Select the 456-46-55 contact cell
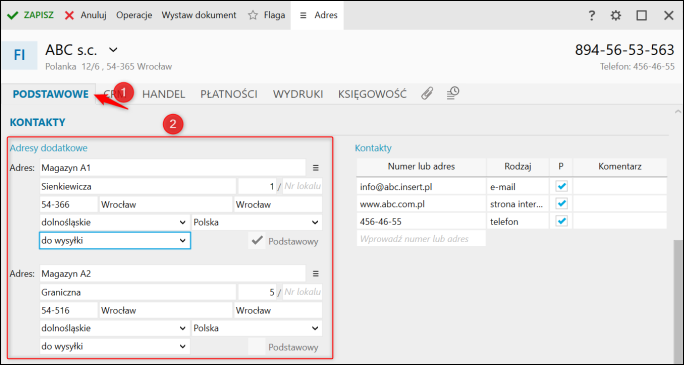The image size is (684, 365). coord(421,222)
